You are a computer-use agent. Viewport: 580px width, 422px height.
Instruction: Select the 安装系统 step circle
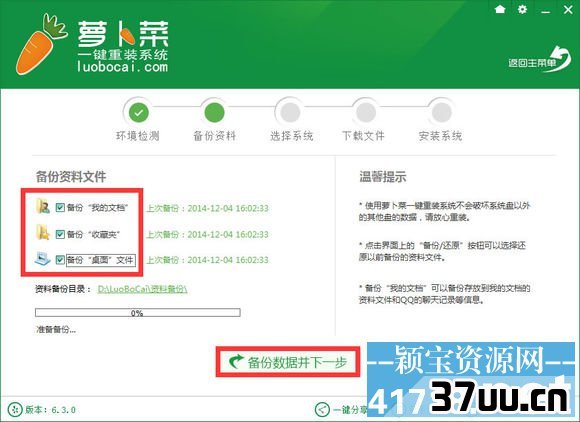(x=442, y=112)
